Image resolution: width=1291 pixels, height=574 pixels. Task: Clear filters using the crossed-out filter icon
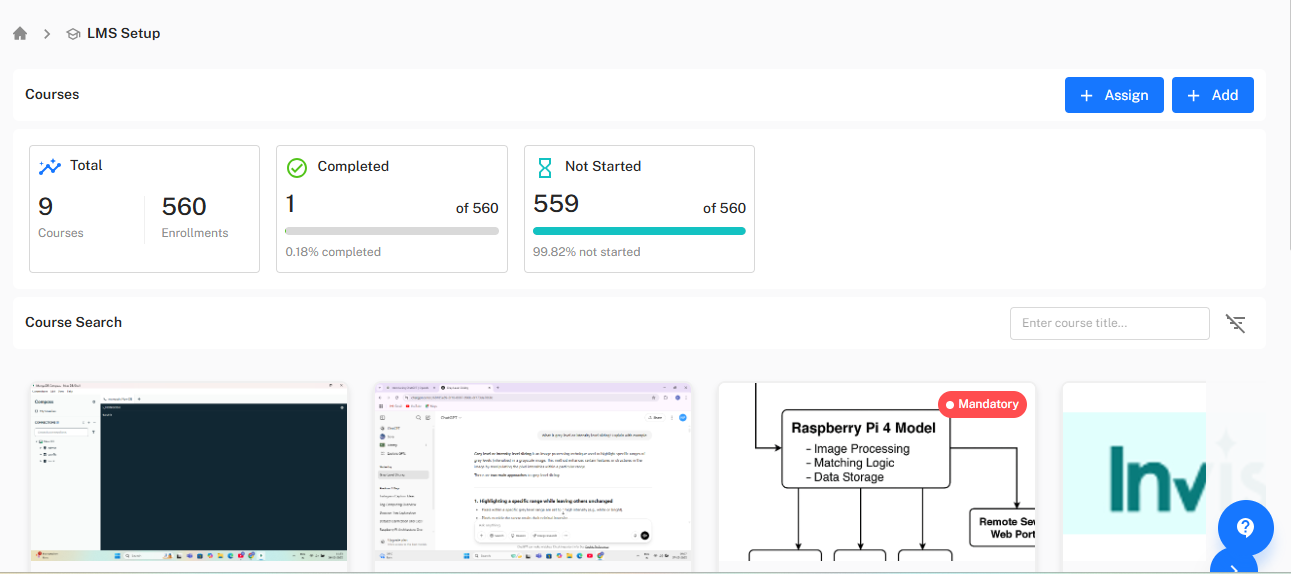pos(1236,323)
